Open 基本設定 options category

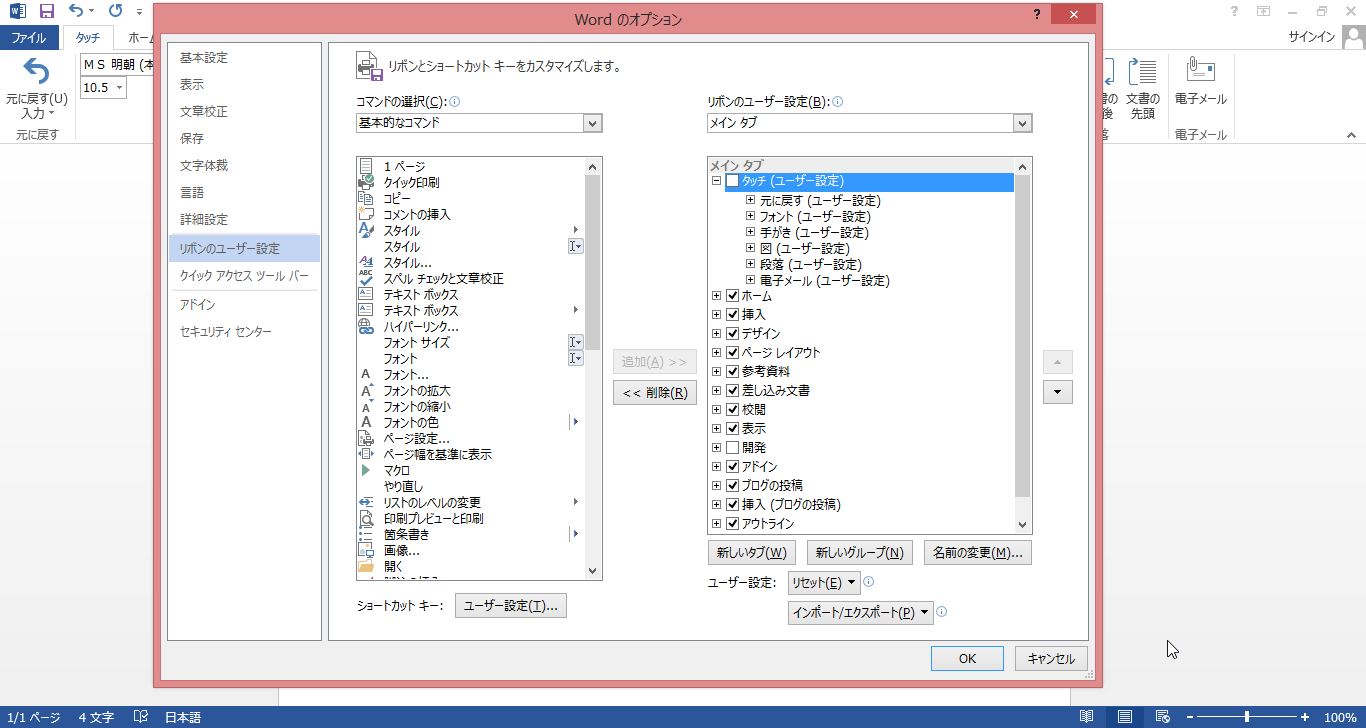pyautogui.click(x=204, y=58)
